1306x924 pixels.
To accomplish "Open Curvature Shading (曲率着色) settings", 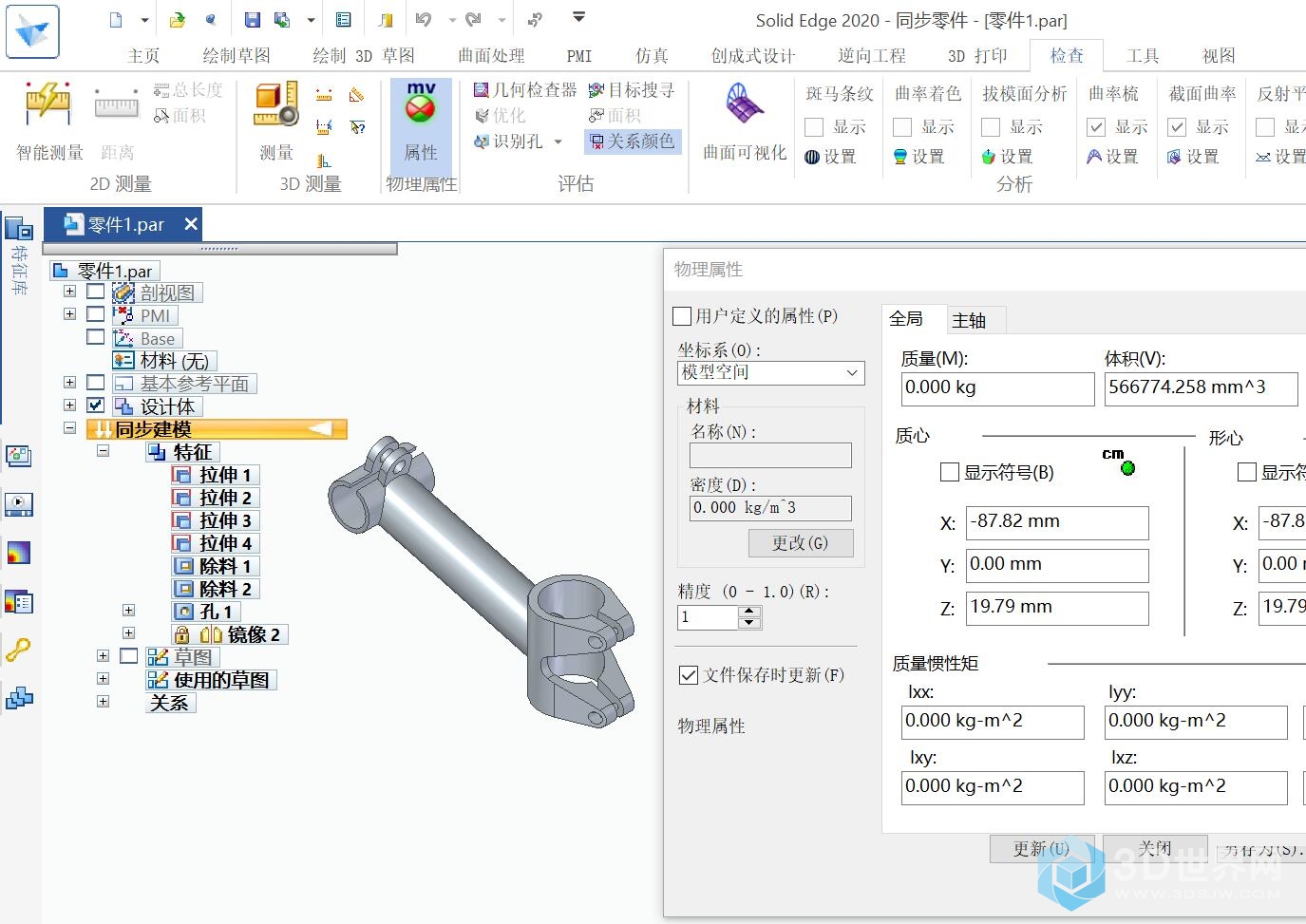I will [918, 157].
